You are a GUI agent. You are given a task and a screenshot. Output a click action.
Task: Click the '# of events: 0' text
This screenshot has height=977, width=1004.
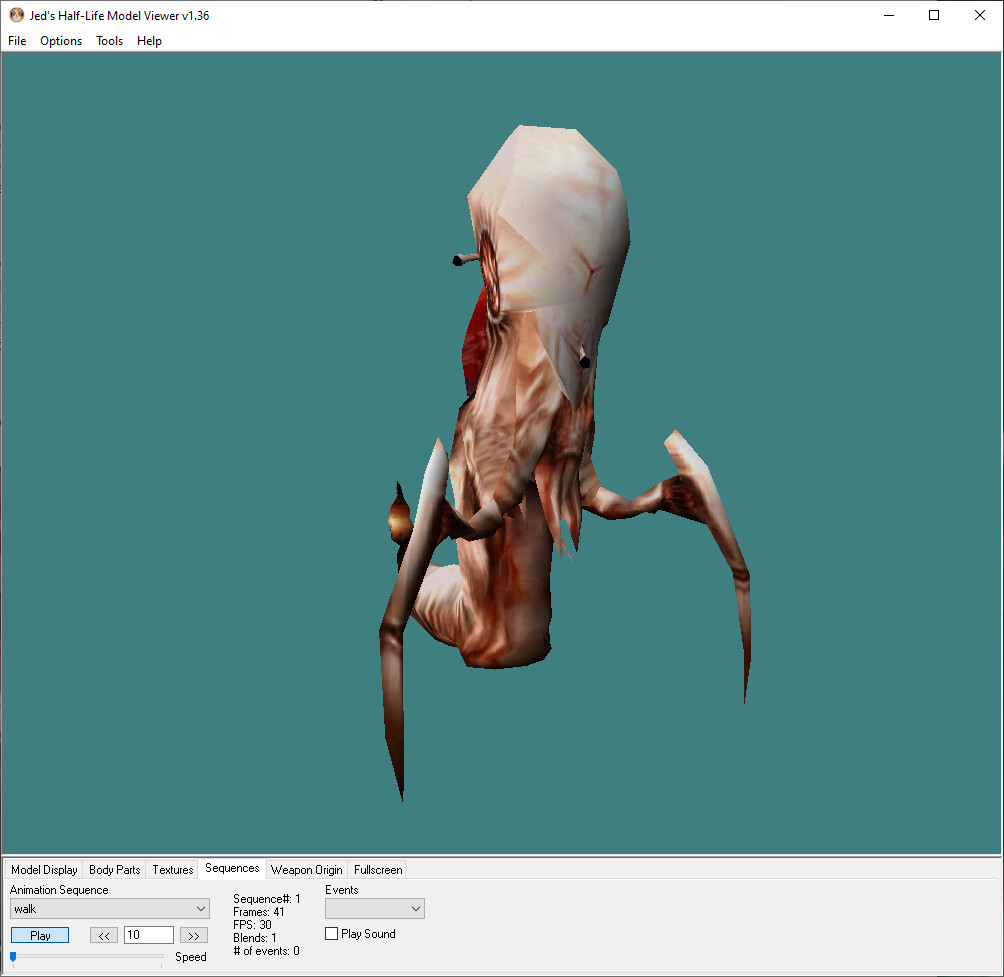pos(266,951)
